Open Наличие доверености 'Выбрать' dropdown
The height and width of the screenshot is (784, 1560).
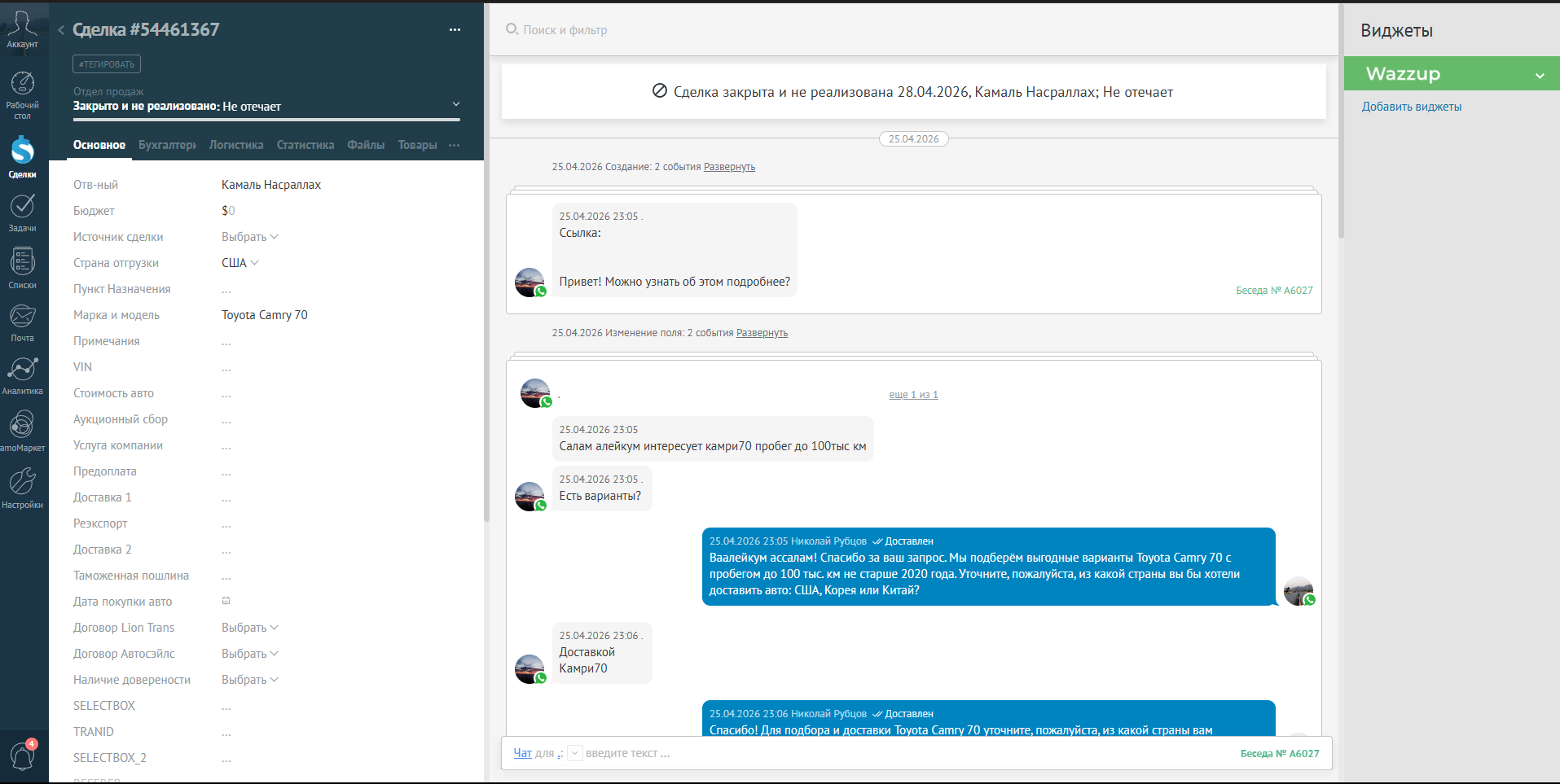249,680
